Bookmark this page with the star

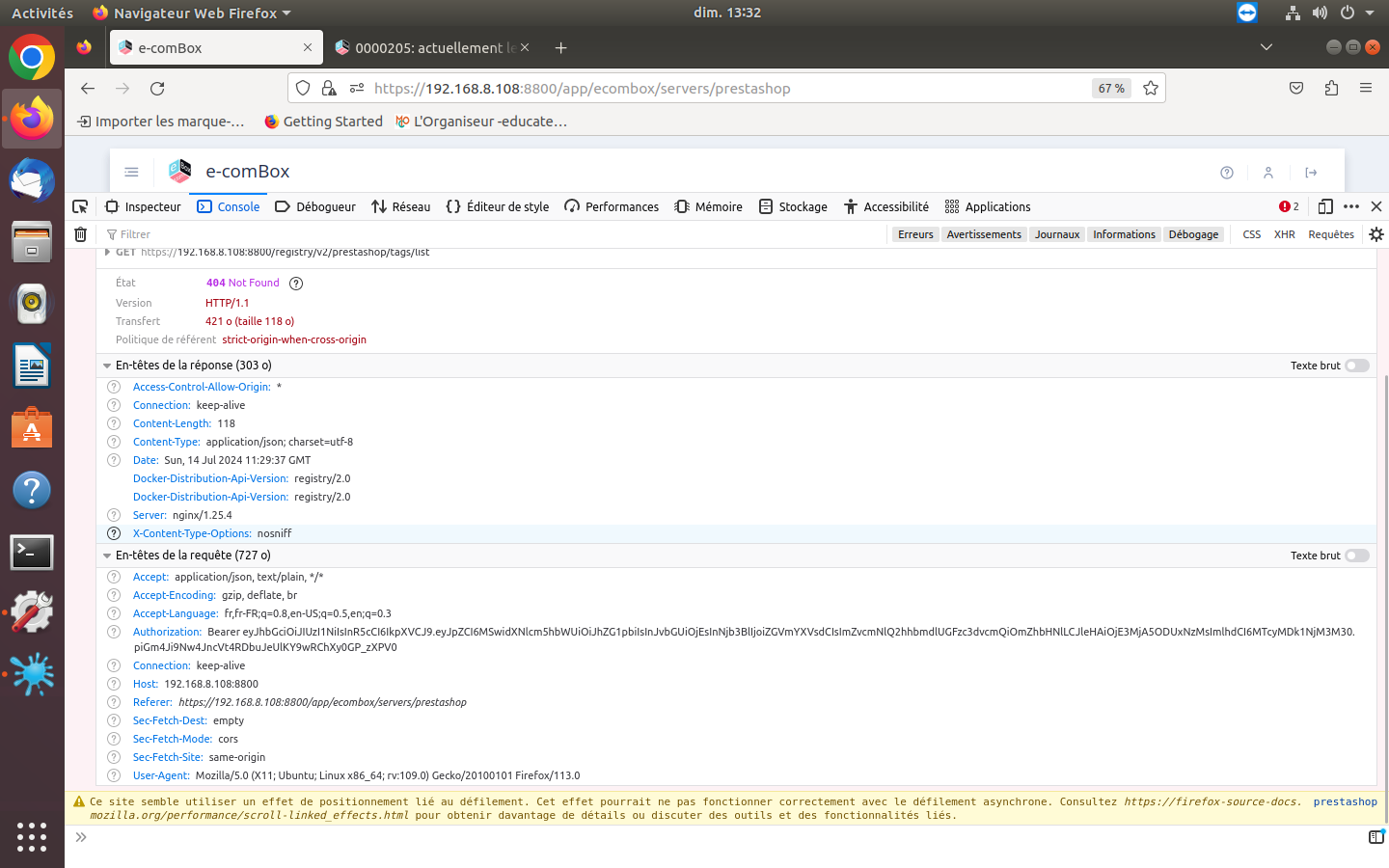pyautogui.click(x=1151, y=89)
